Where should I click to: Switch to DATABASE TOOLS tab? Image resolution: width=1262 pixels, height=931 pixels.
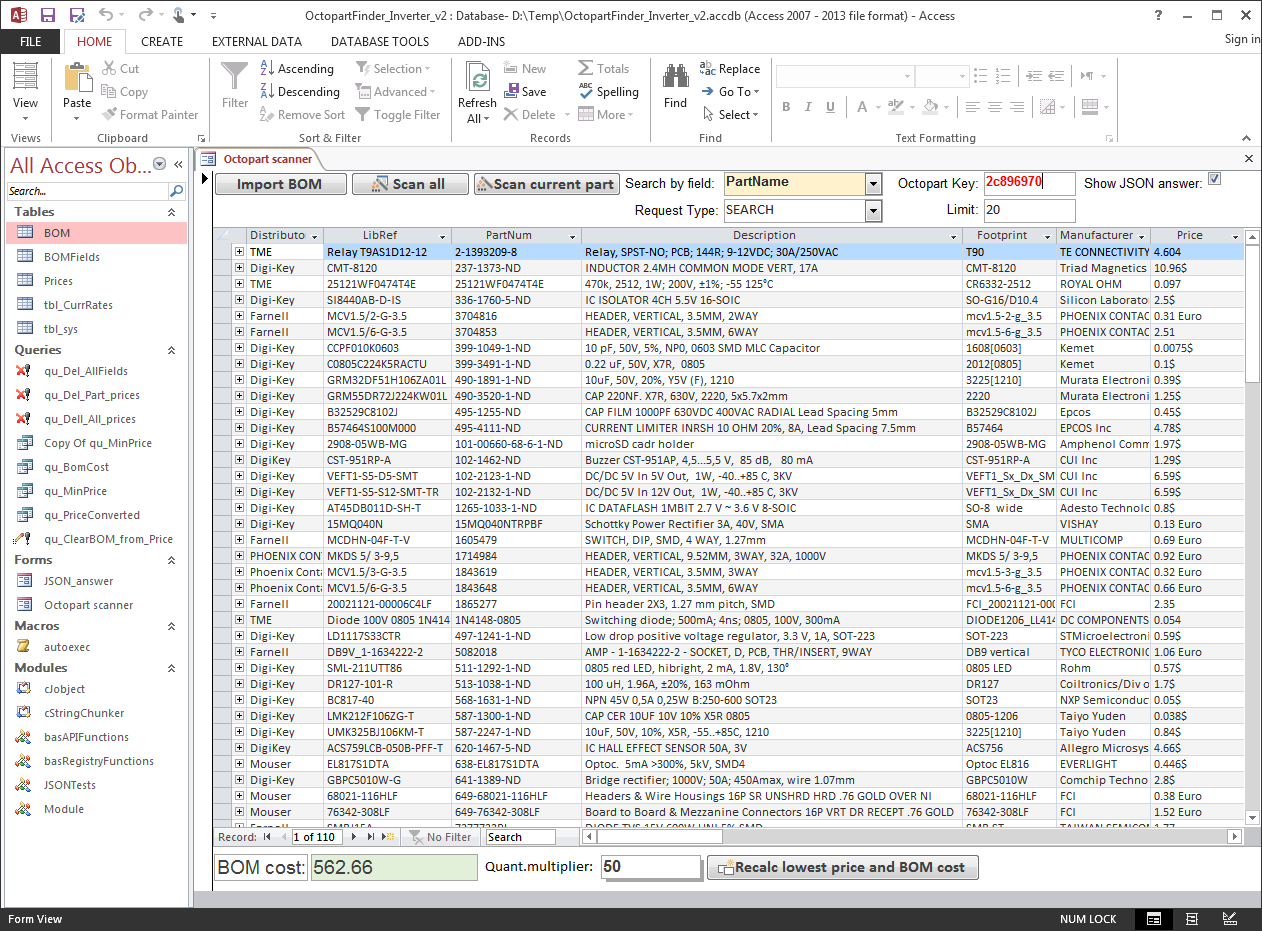[380, 42]
